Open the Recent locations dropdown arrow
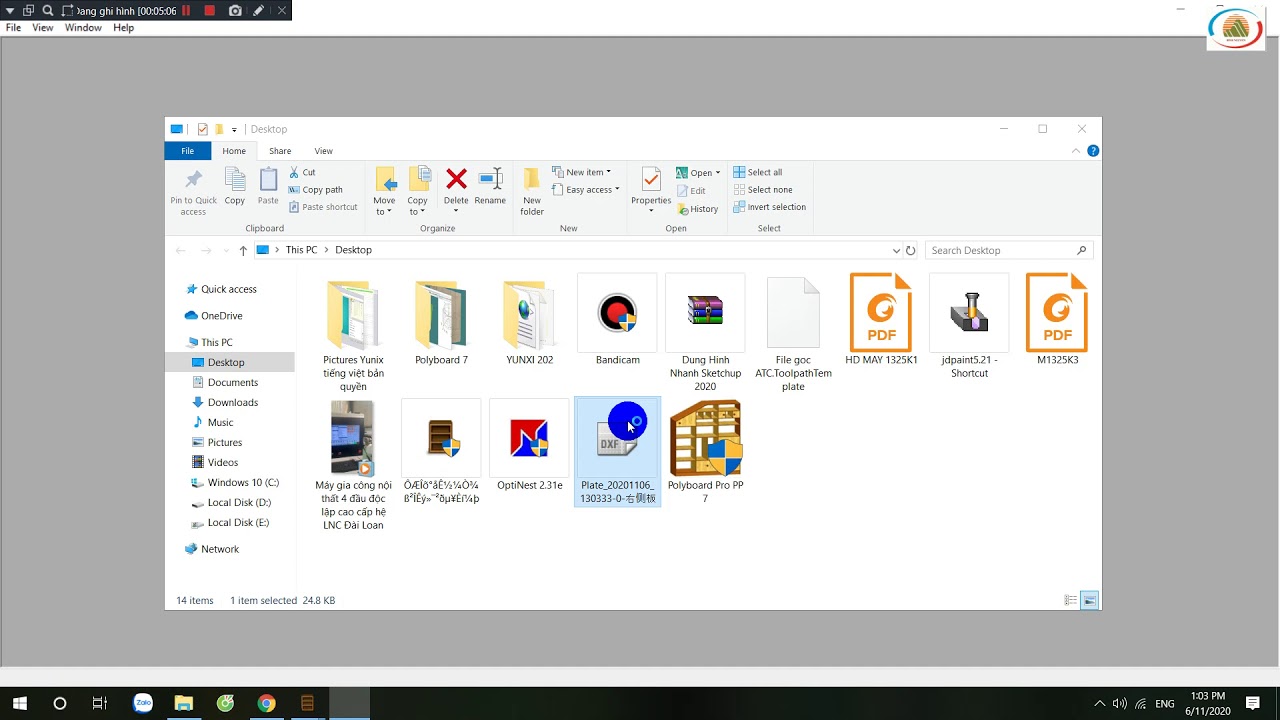Viewport: 1280px width, 720px height. tap(225, 250)
